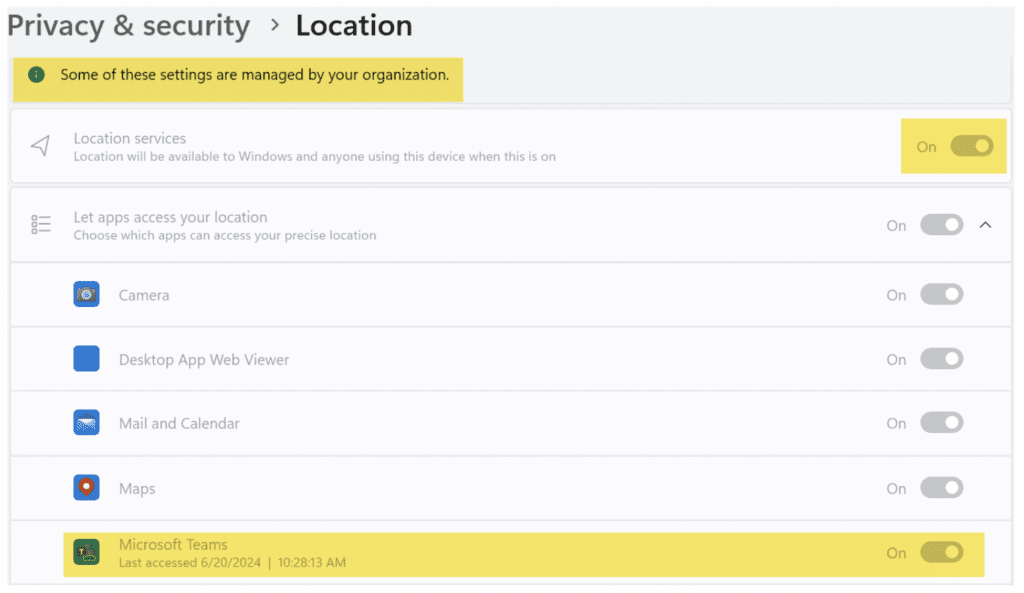This screenshot has width=1024, height=593.
Task: Click the breadcrumb chevron separator
Action: [x=275, y=25]
